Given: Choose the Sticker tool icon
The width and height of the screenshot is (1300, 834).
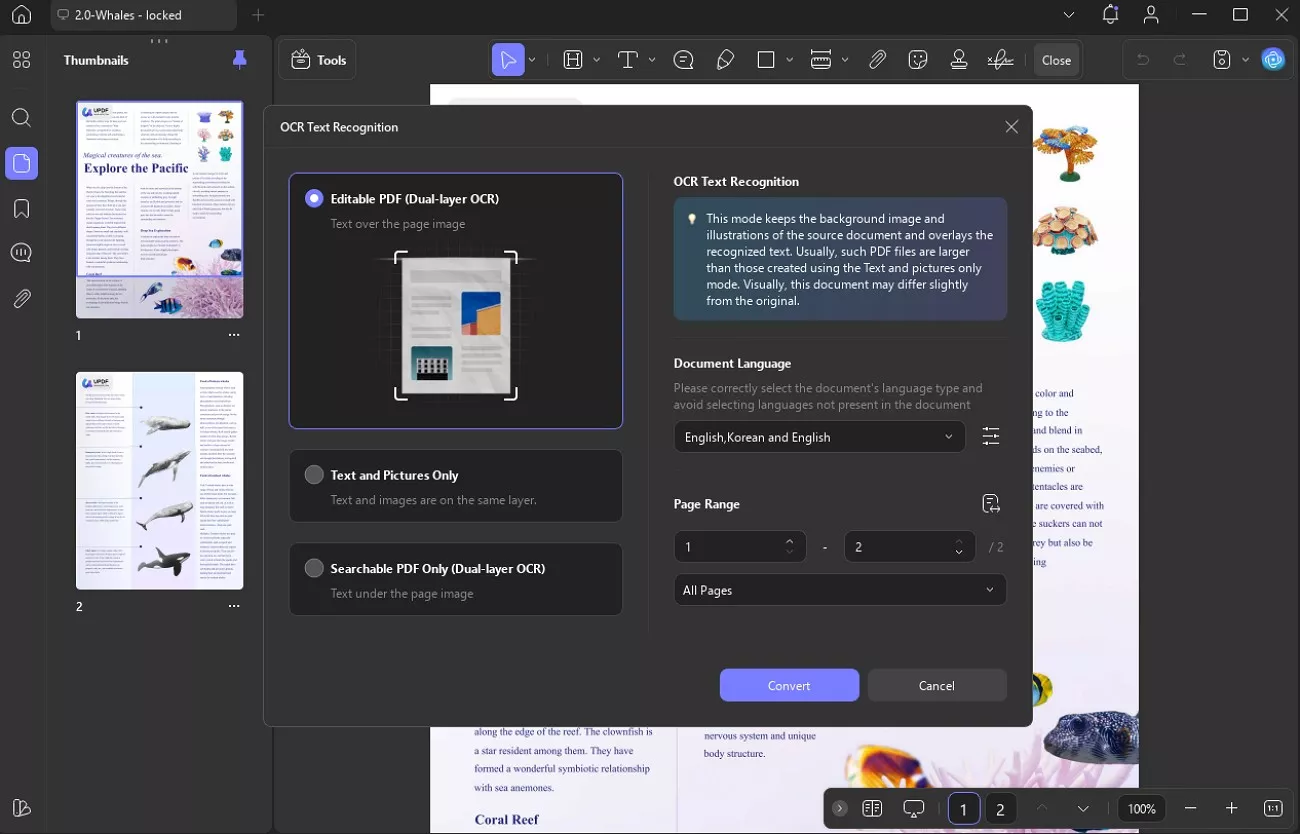Looking at the screenshot, I should 918,60.
